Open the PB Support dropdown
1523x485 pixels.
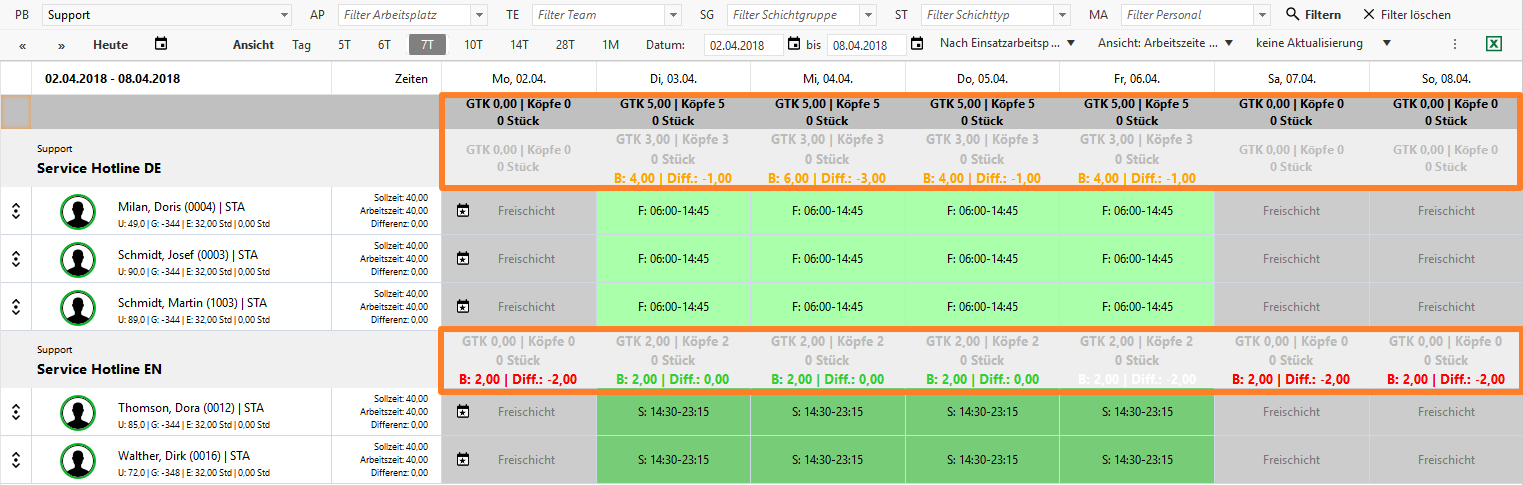click(x=167, y=15)
